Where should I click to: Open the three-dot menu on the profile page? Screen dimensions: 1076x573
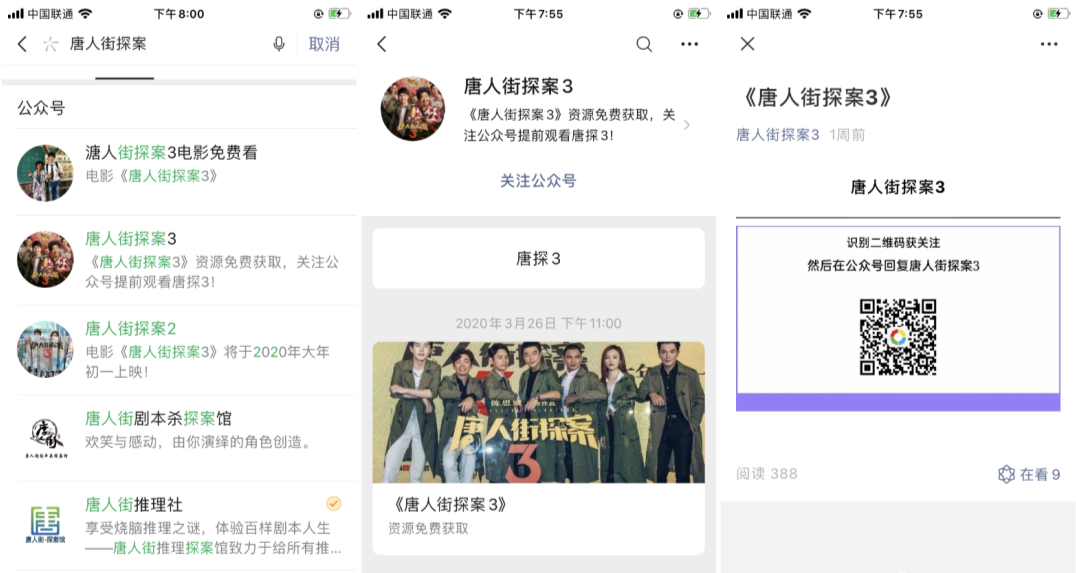tap(689, 45)
